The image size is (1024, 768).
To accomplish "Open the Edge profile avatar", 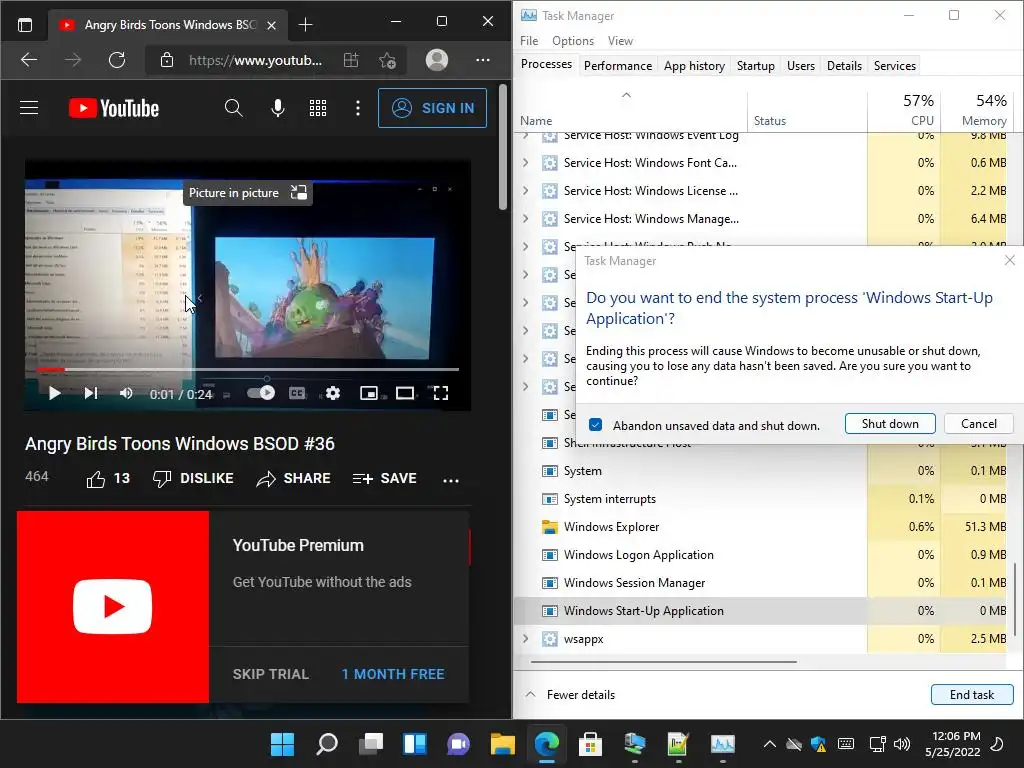I will tap(437, 60).
